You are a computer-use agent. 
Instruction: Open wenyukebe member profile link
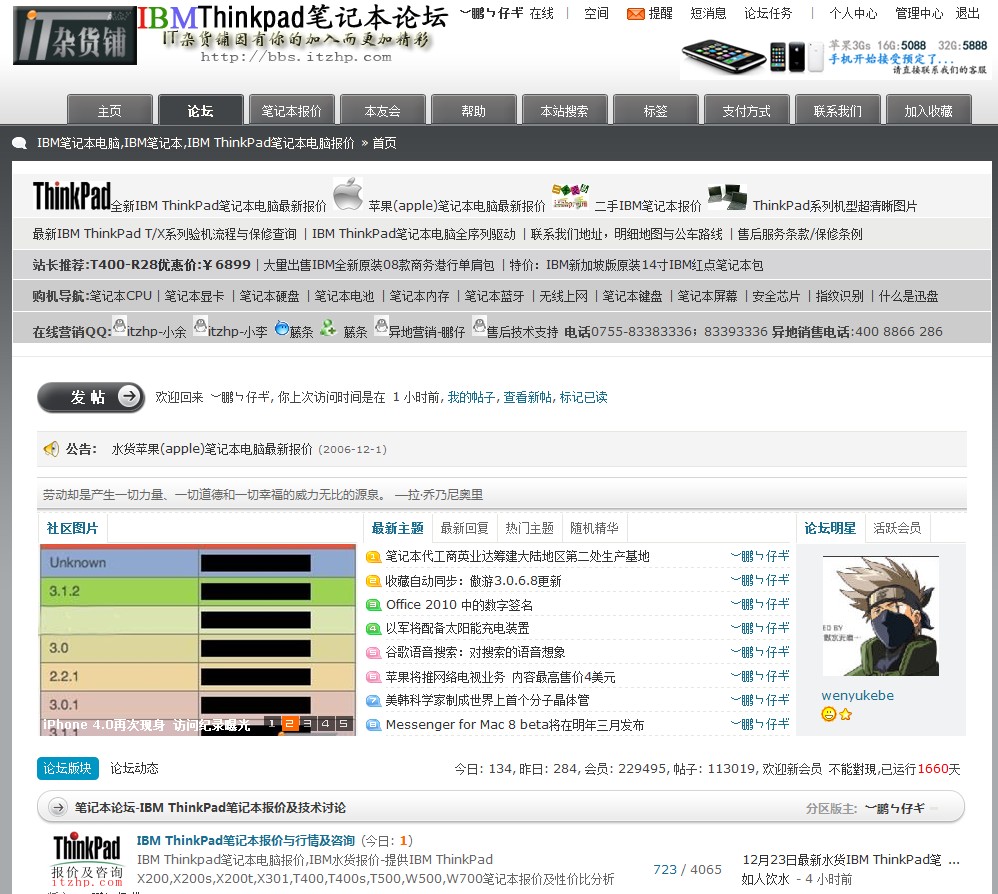[x=857, y=695]
